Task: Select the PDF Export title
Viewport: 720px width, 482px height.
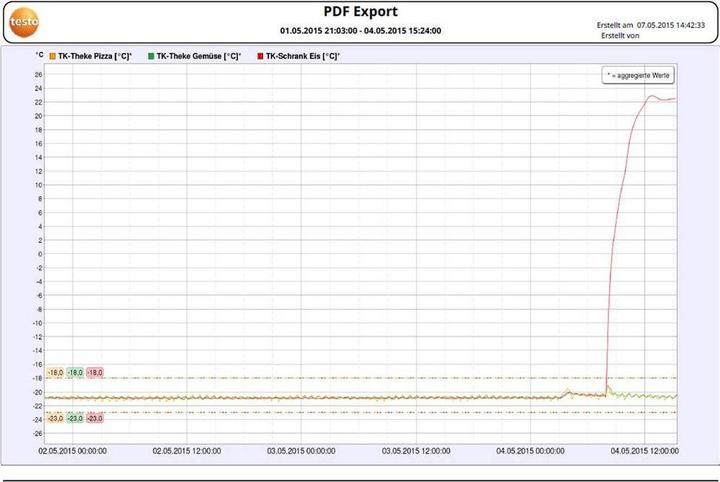Action: (x=360, y=13)
